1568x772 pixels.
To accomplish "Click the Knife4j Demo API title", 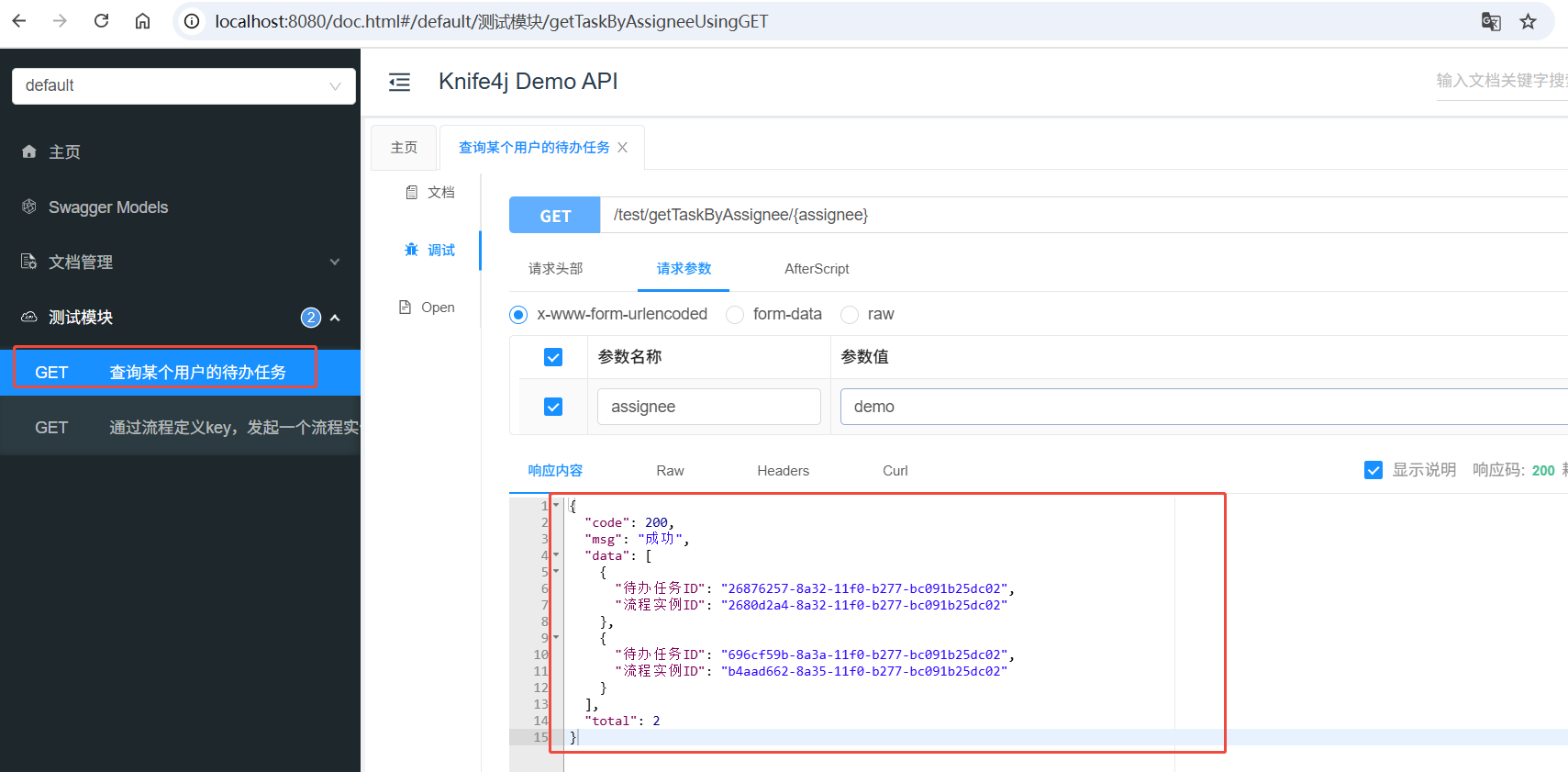I will (528, 82).
